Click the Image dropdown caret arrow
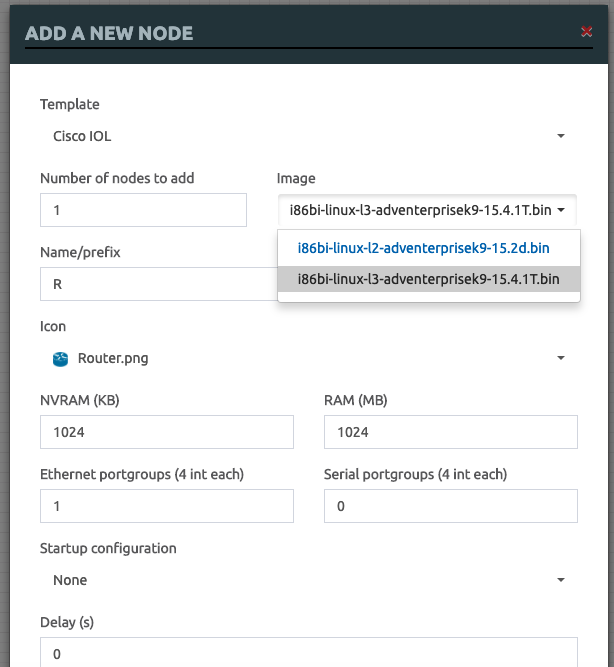This screenshot has height=667, width=614. coord(561,210)
